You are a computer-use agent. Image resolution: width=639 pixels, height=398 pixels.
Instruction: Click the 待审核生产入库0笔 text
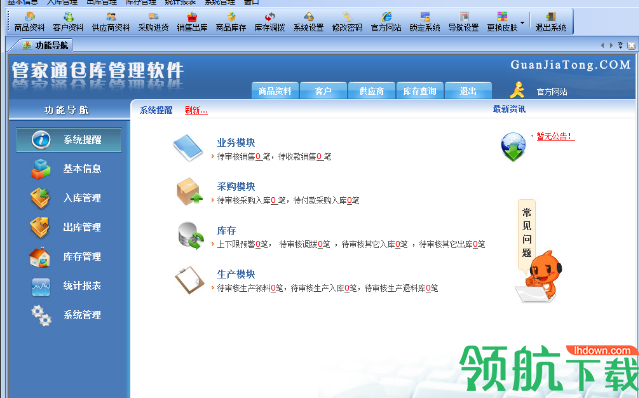click(324, 288)
